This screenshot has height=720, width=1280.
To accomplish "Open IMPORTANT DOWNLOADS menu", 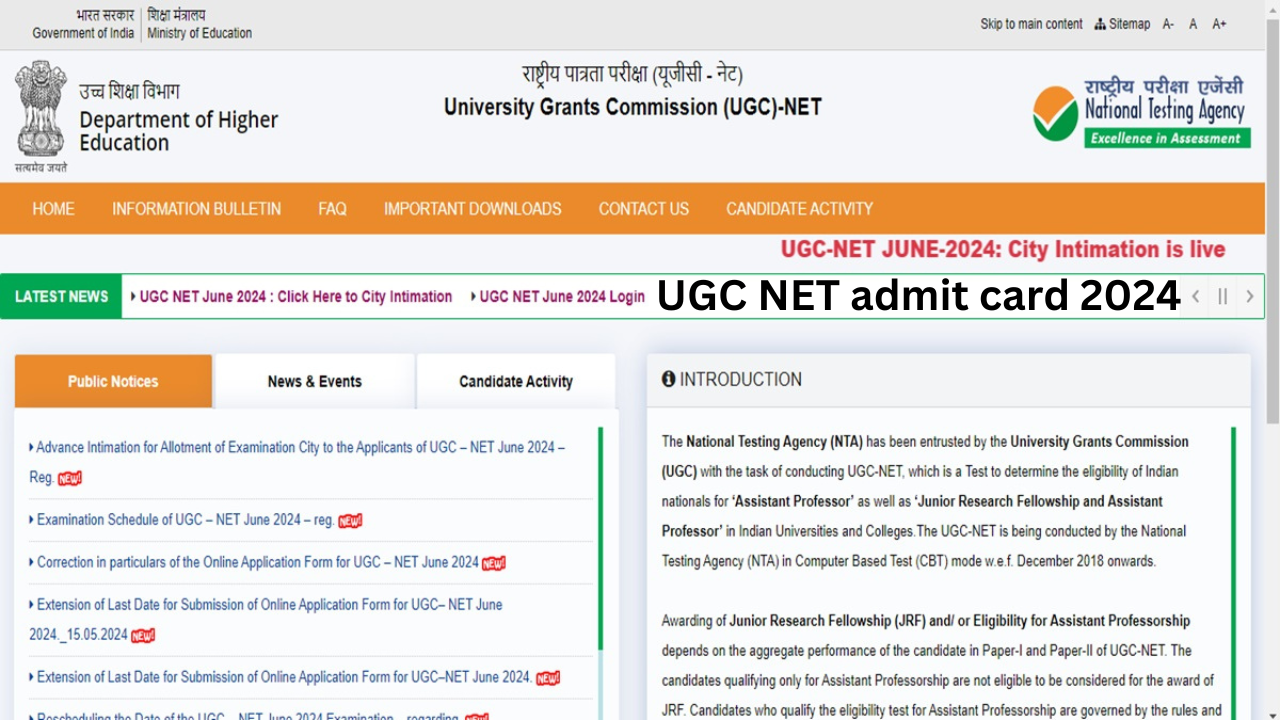I will click(472, 209).
